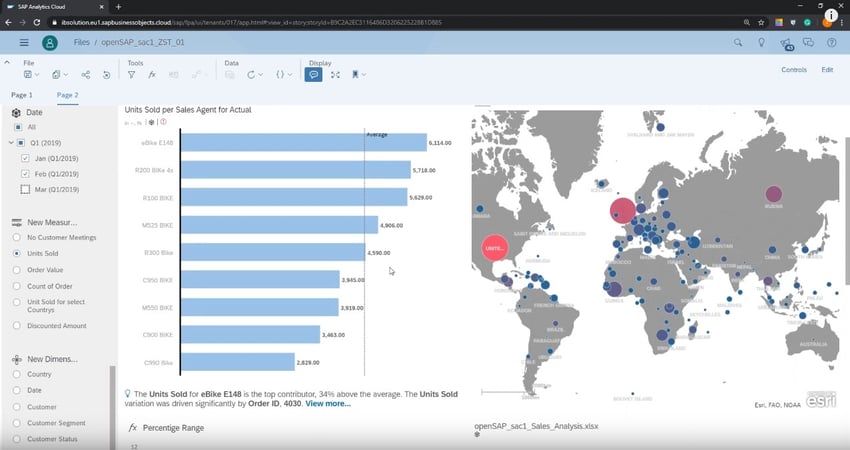
Task: Click the browser back arrow
Action: point(8,22)
